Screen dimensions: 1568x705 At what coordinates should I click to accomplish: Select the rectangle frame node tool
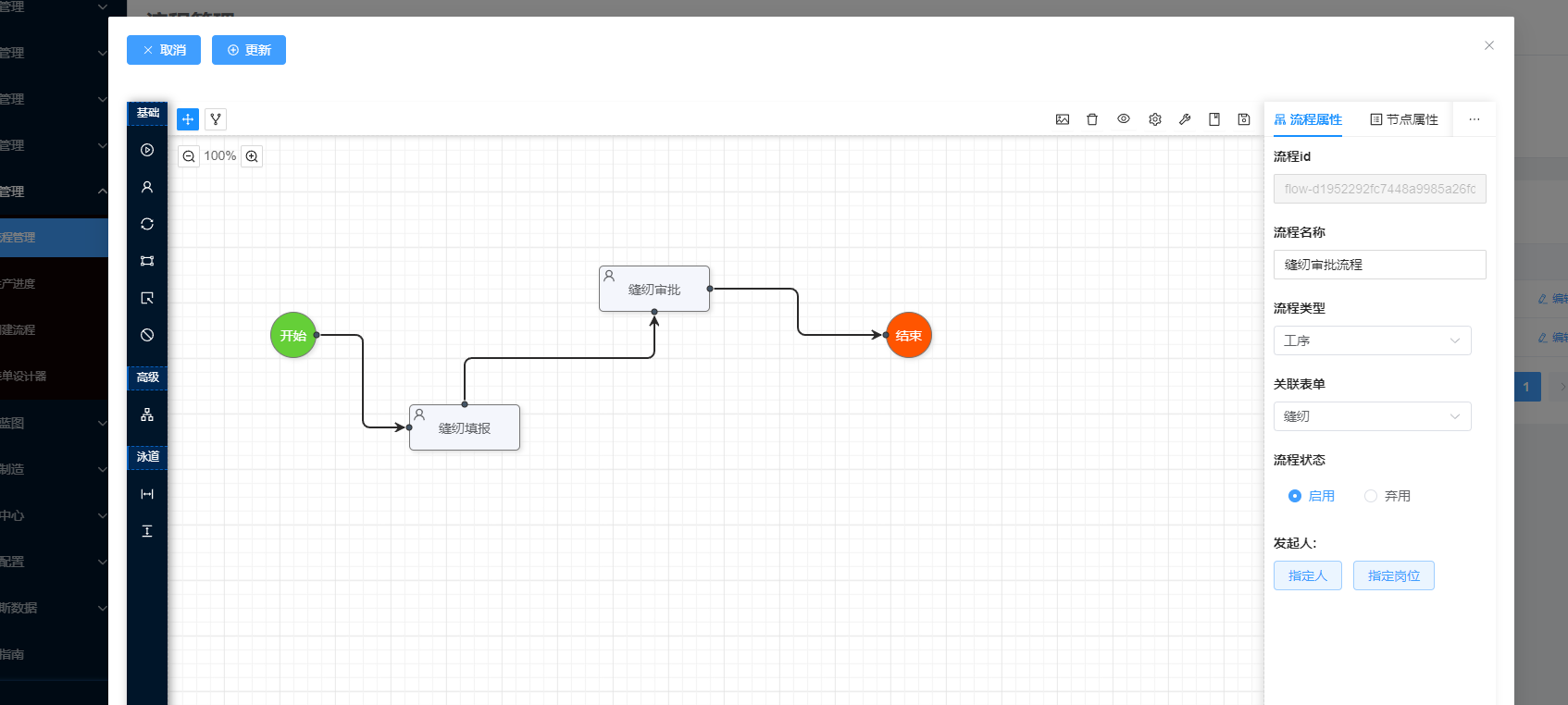(x=147, y=261)
